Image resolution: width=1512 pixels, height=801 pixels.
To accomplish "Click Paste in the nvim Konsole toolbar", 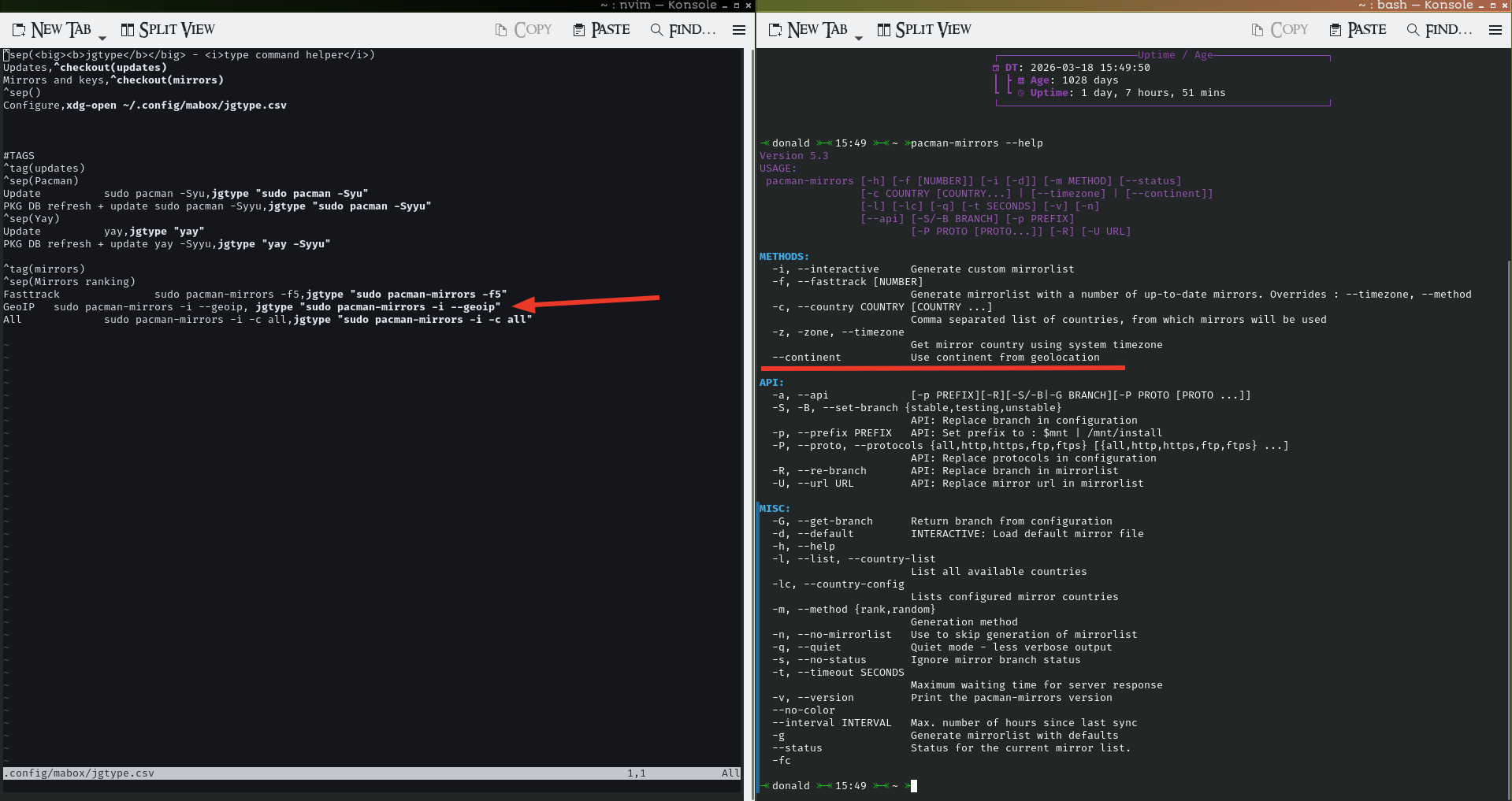I will click(601, 30).
